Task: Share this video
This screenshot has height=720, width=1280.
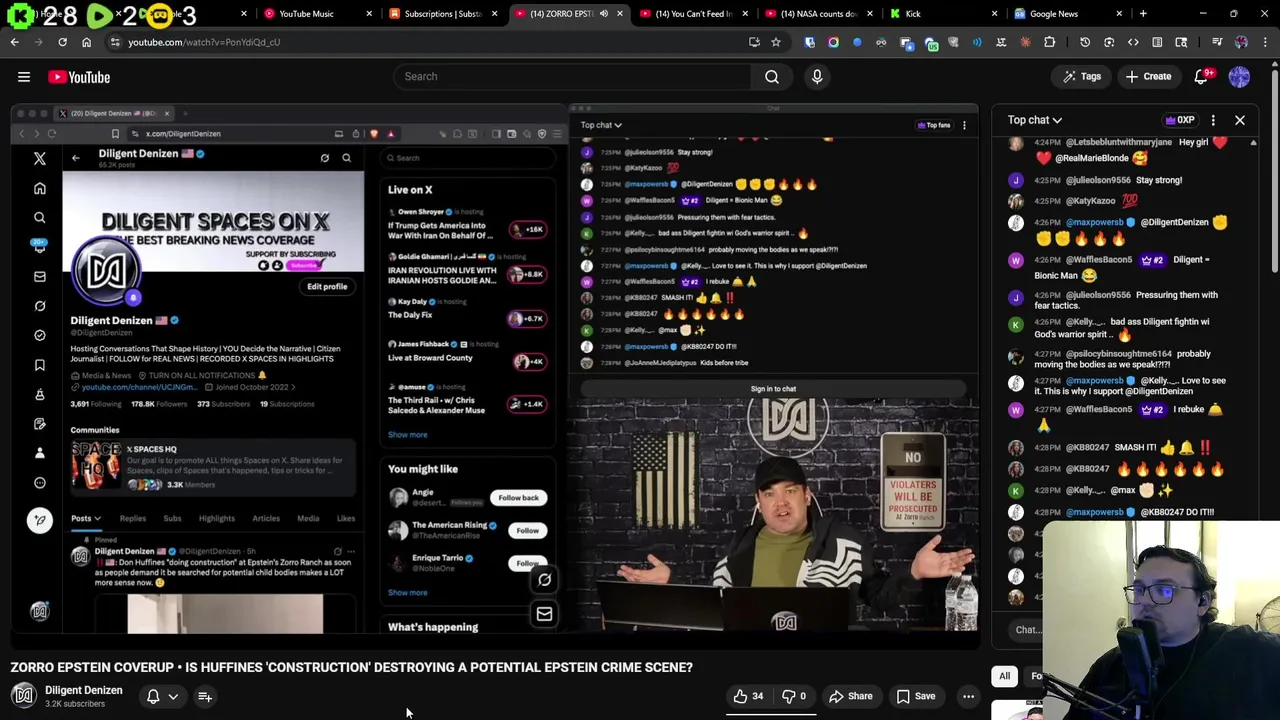Action: pyautogui.click(x=850, y=696)
